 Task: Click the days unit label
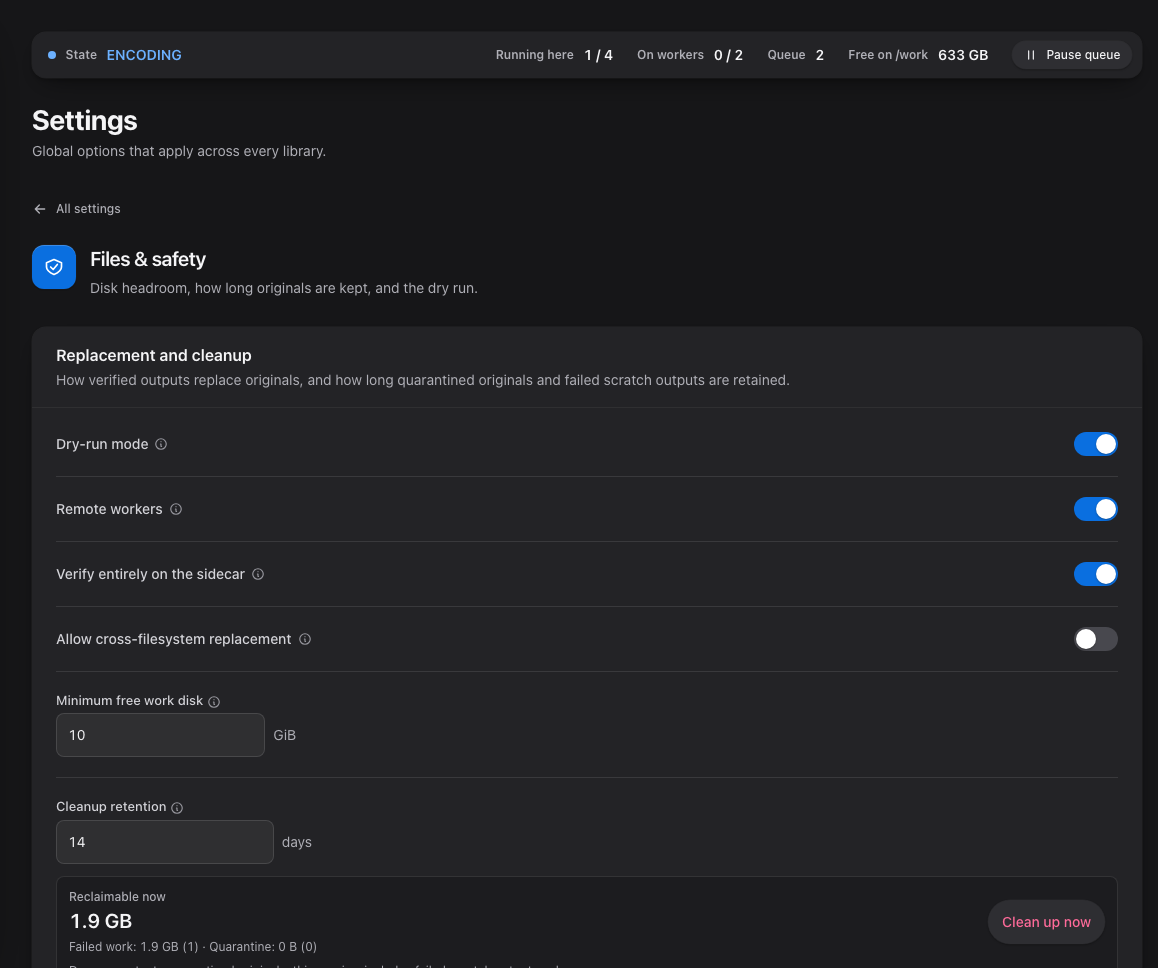coord(297,842)
